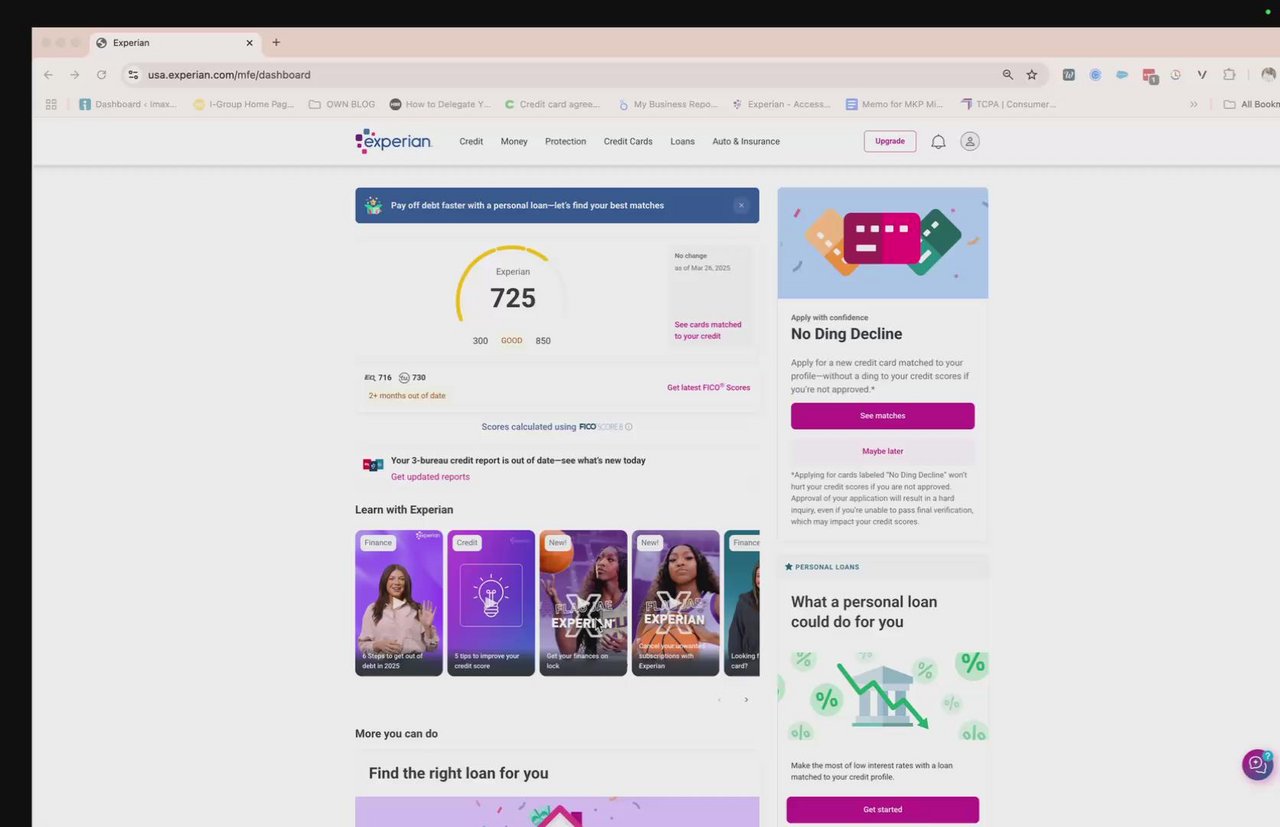Open Get your finances on lock card
This screenshot has height=827, width=1280.
click(583, 603)
